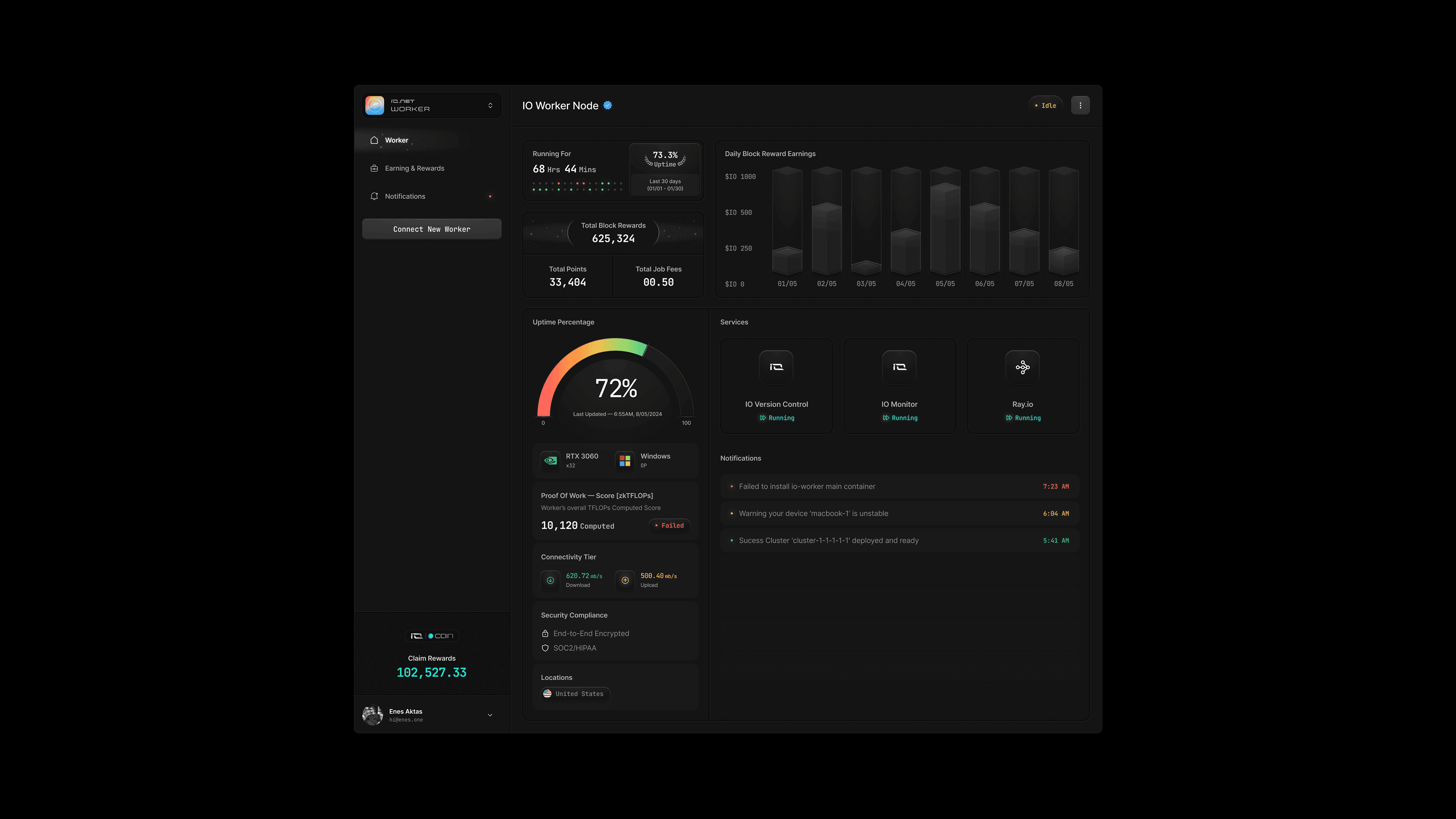Click the 10,120 Computed score
The height and width of the screenshot is (819, 1456).
coord(577,526)
